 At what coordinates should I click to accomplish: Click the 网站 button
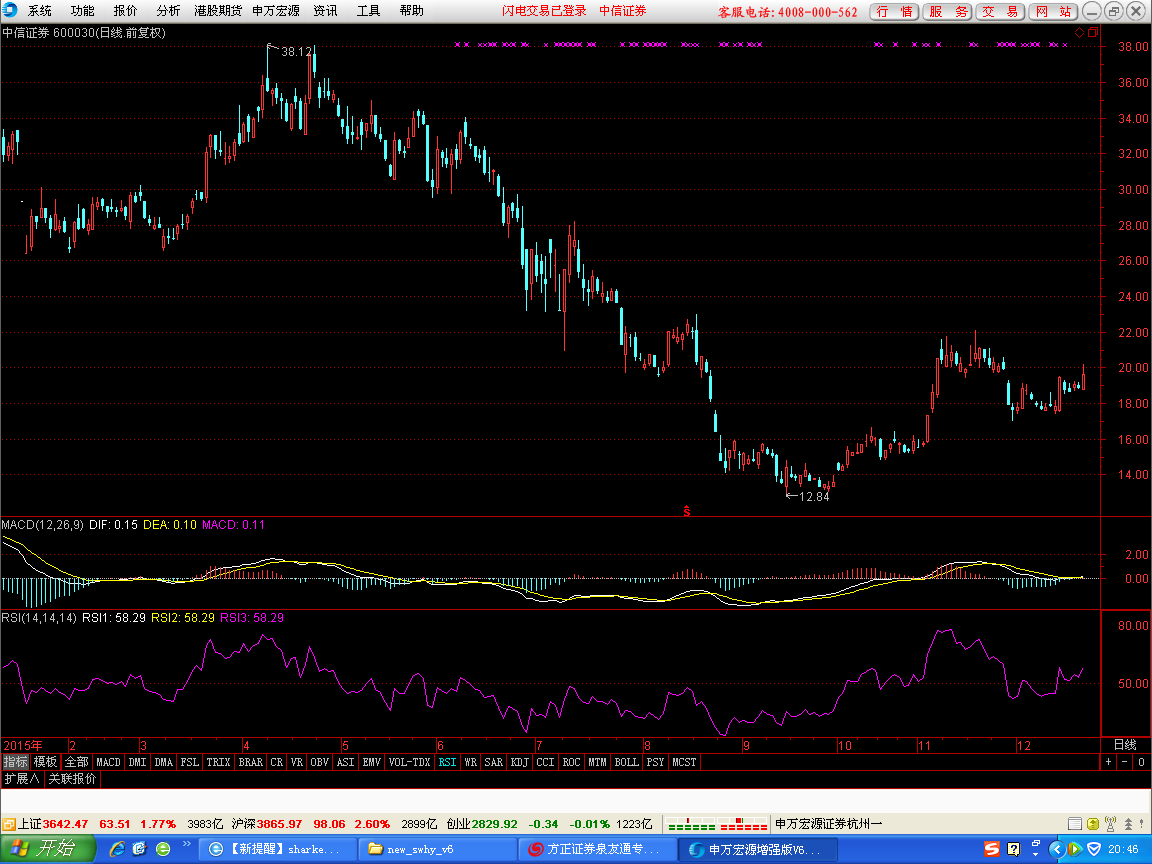[1054, 12]
